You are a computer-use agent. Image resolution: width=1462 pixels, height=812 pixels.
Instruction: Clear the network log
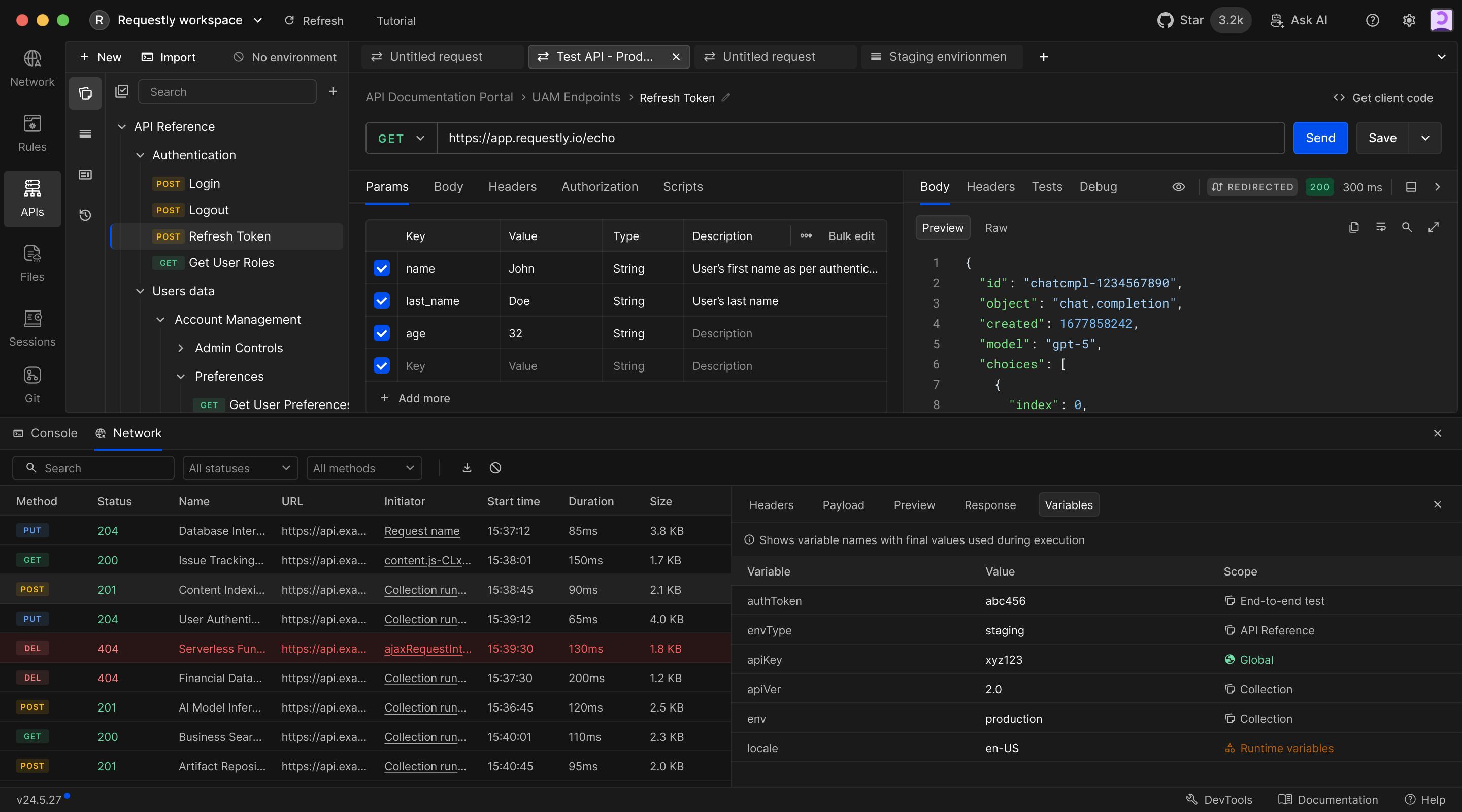(x=495, y=467)
